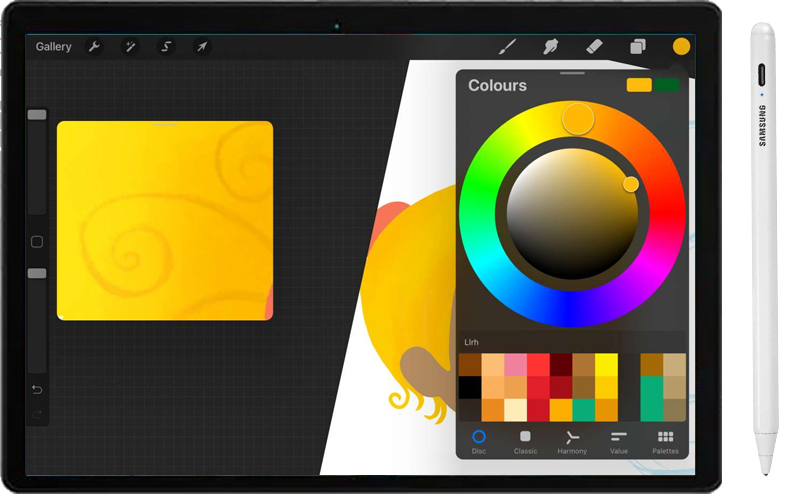
Task: Activate the Selection S-shaped tool
Action: coord(166,47)
